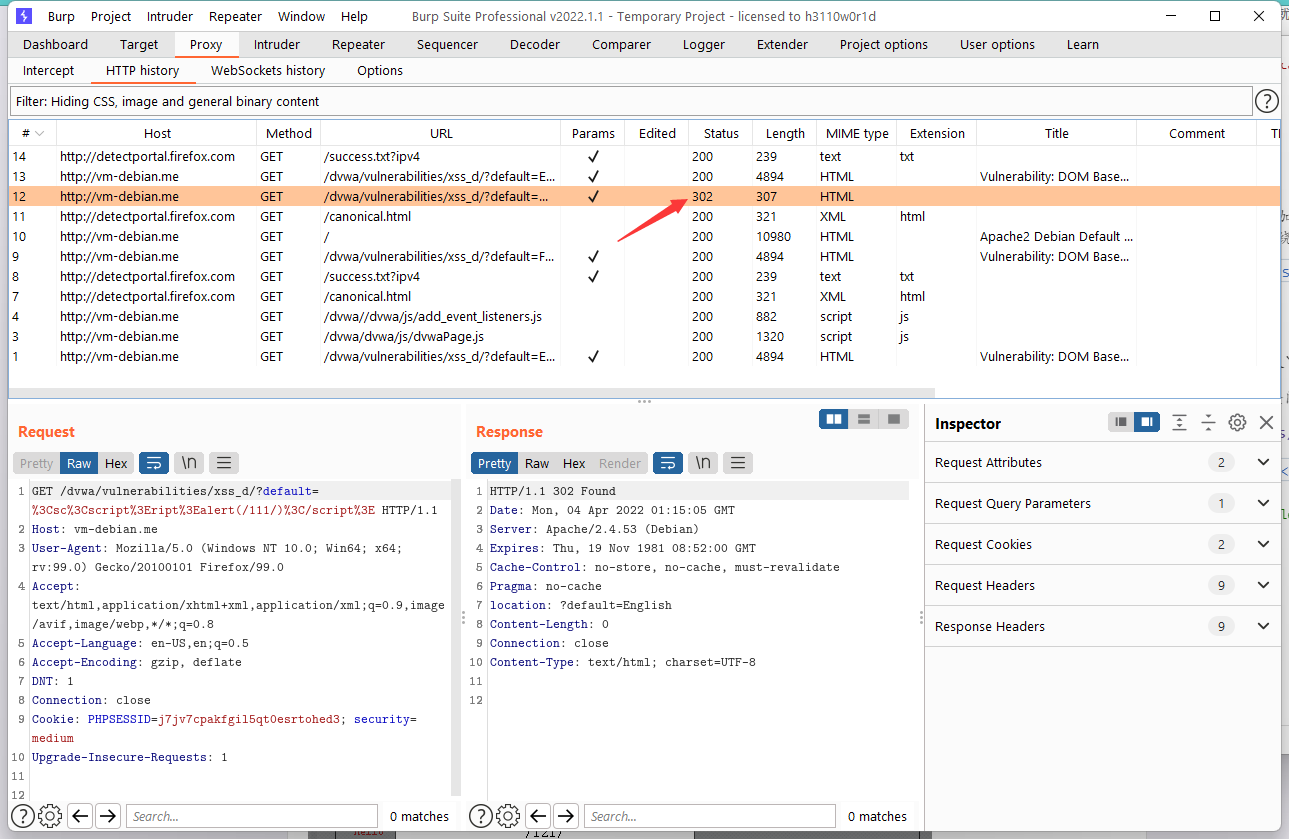Sort history by # column
The image size is (1289, 839).
[33, 133]
